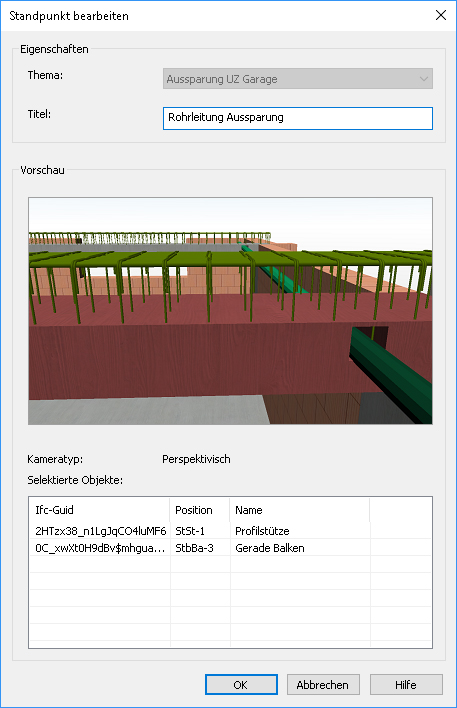Screen dimensions: 457x708
Task: Click the Name column header
Action: click(x=299, y=510)
